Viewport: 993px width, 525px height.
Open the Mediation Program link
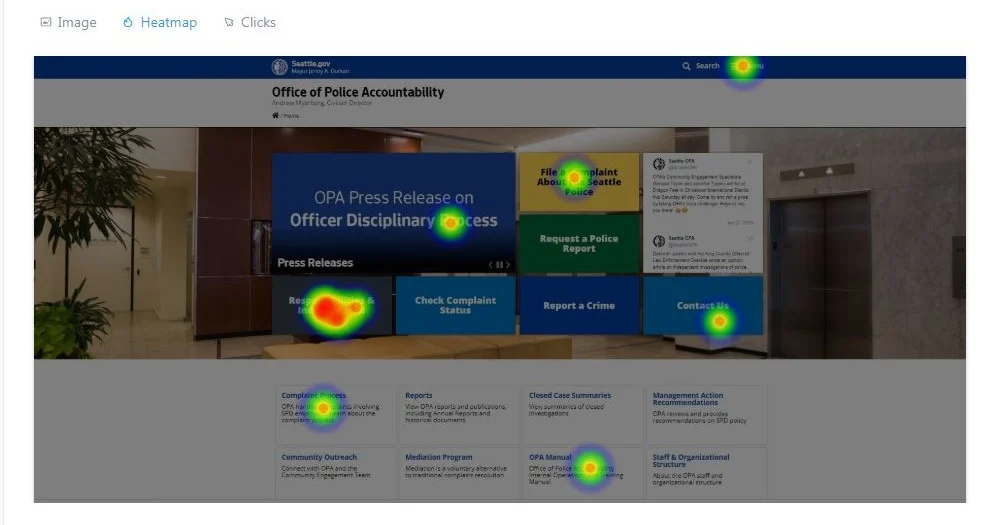pyautogui.click(x=439, y=457)
